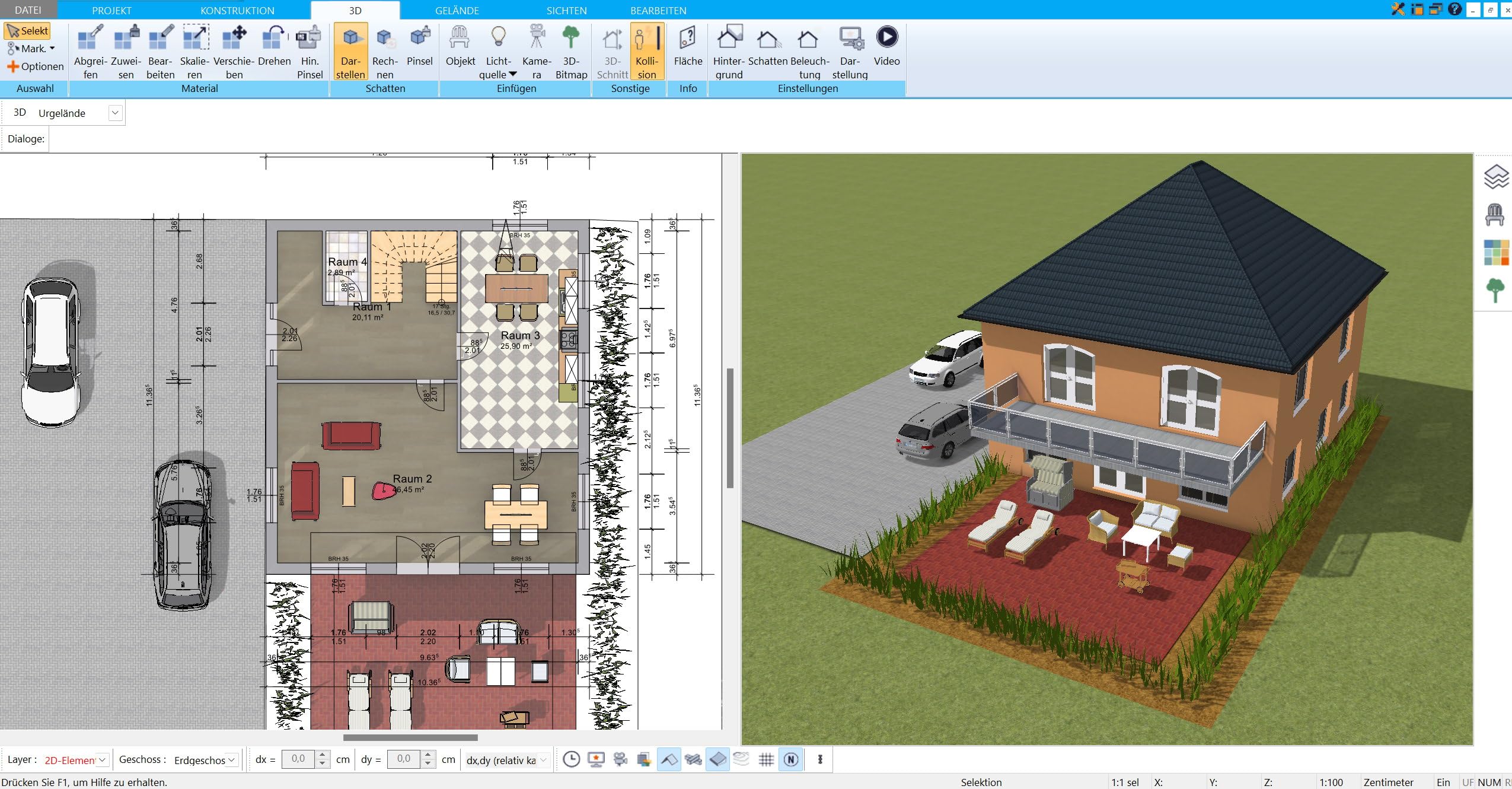The image size is (1512, 789).
Task: Switch to the PROJEKT tab
Action: 111,10
